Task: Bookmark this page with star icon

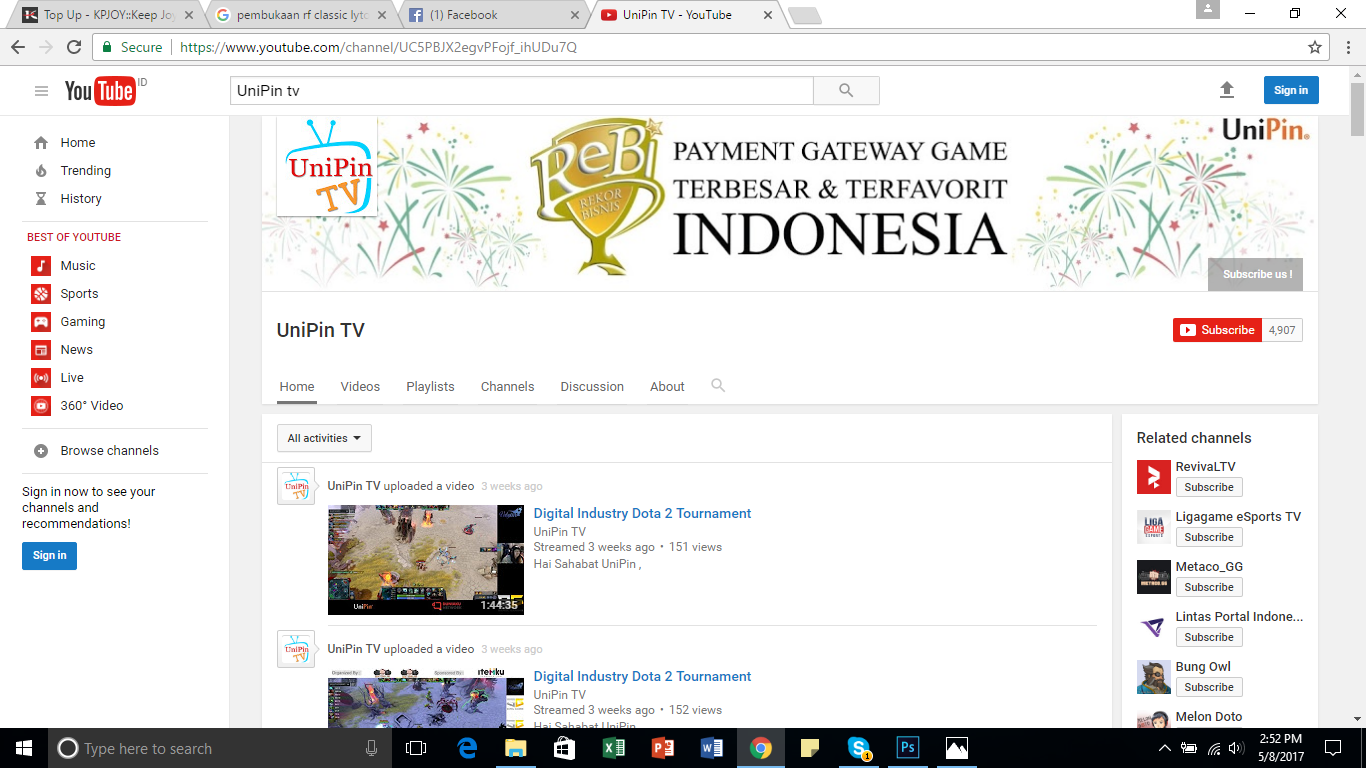Action: pos(1315,47)
